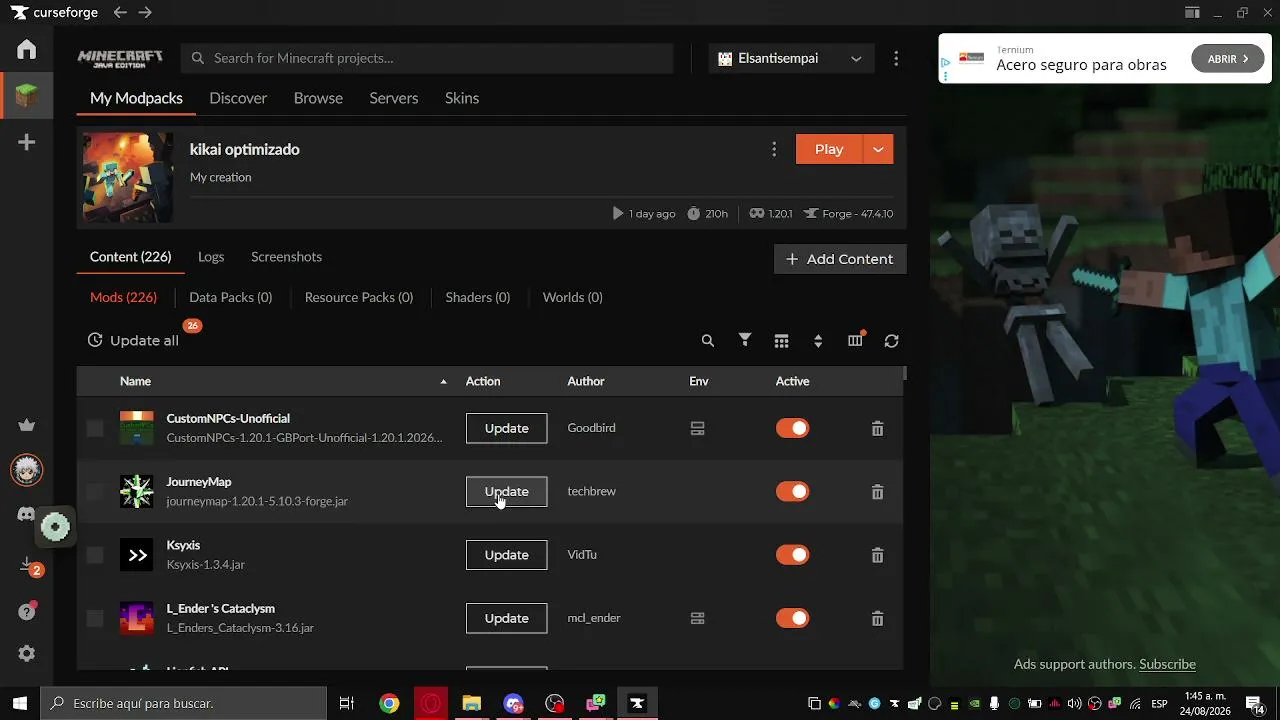The width and height of the screenshot is (1280, 720).
Task: Tick the Ksyxis row checkbox
Action: point(95,555)
